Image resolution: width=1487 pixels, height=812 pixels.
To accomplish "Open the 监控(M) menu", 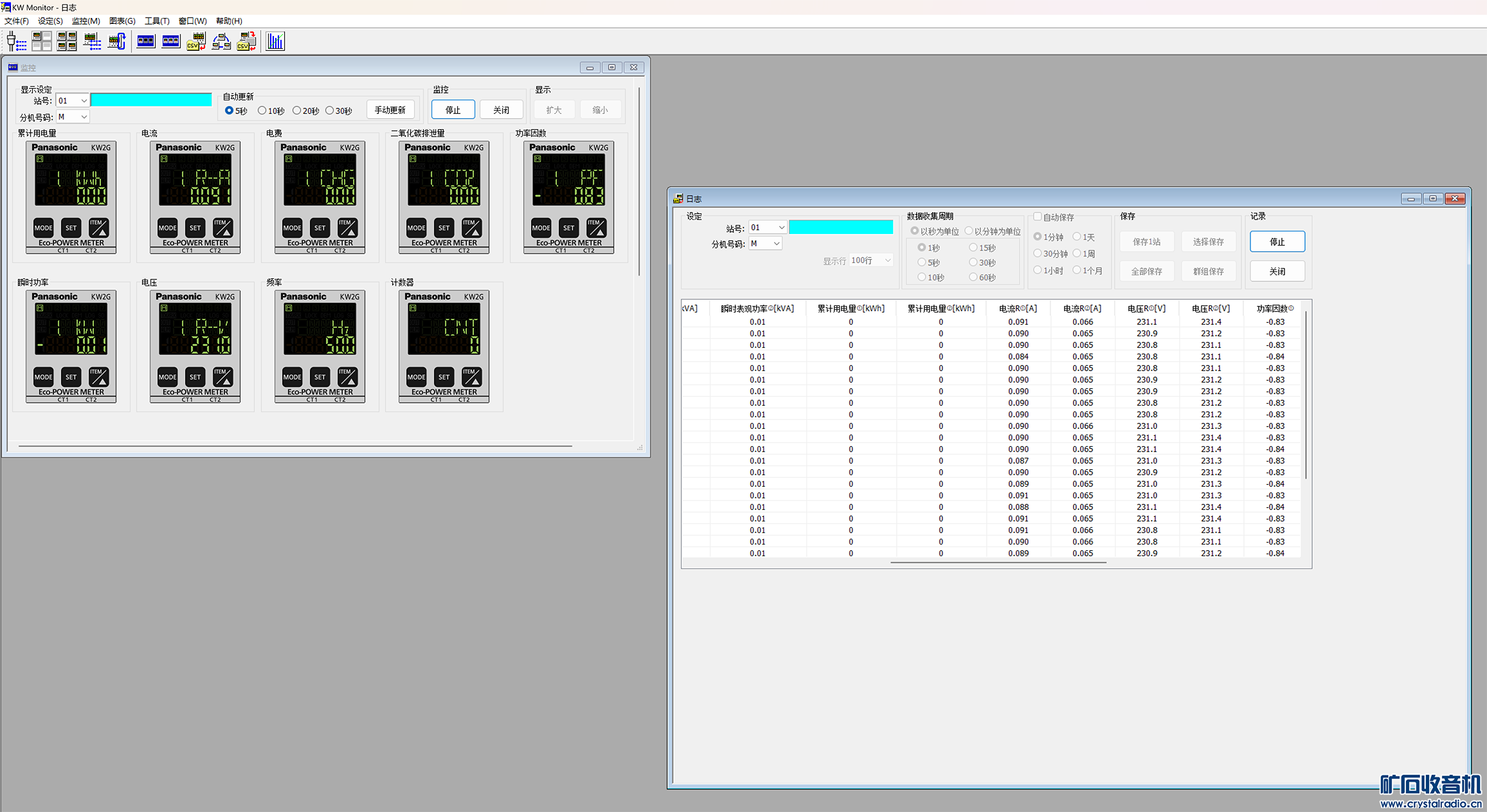I will click(86, 21).
